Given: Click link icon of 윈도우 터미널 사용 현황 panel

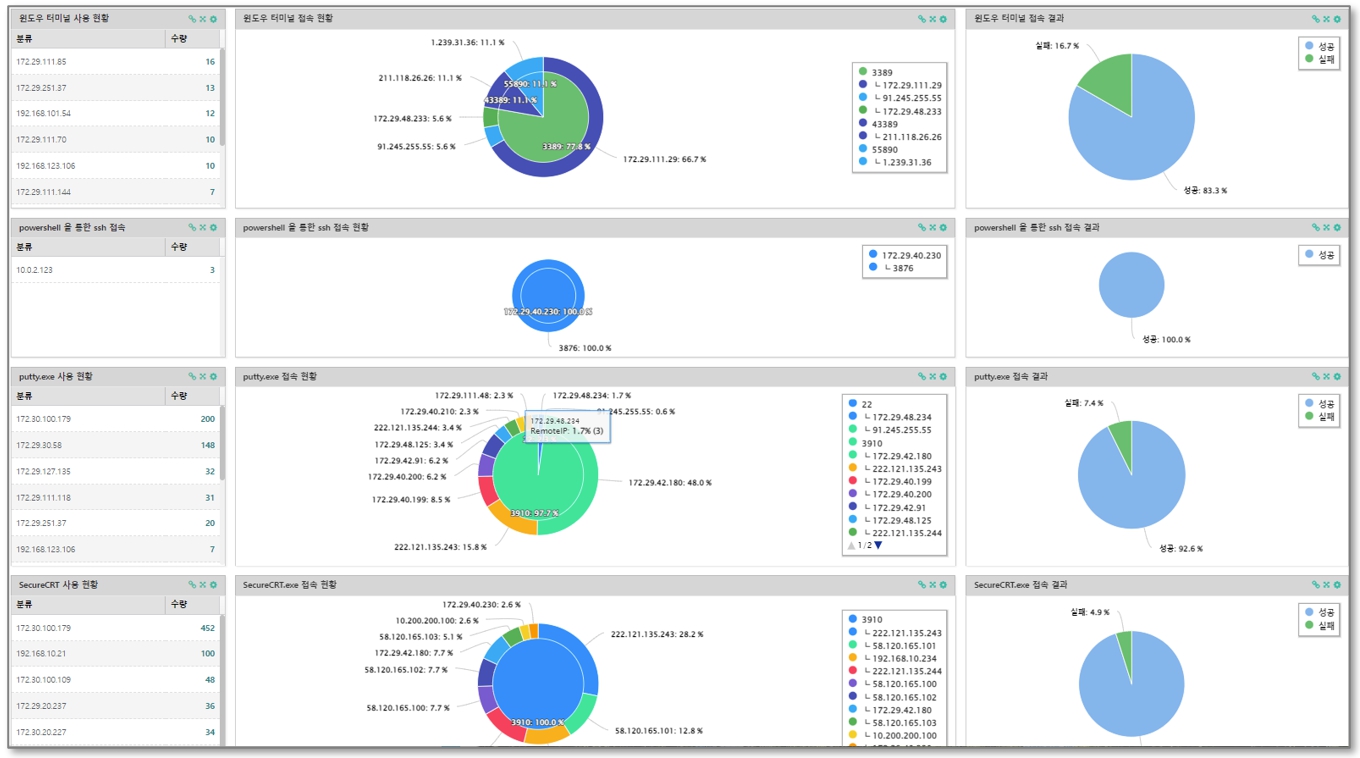Looking at the screenshot, I should 193,19.
